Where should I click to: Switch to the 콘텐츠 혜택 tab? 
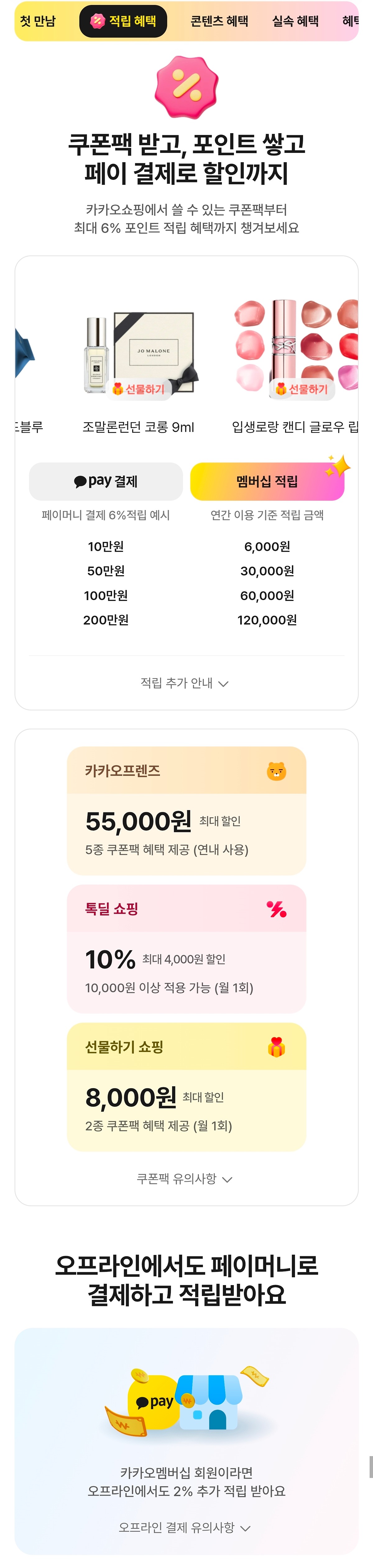pyautogui.click(x=219, y=21)
